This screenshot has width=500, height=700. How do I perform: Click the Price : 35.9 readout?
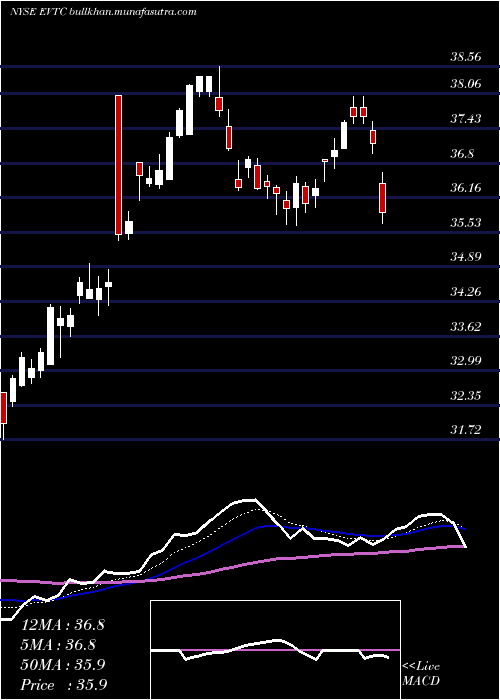click(x=63, y=685)
